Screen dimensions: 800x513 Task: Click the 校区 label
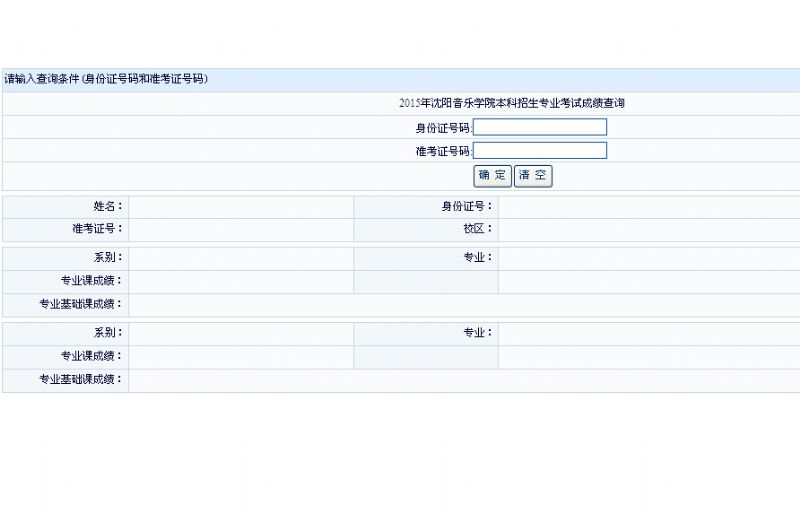(x=477, y=229)
